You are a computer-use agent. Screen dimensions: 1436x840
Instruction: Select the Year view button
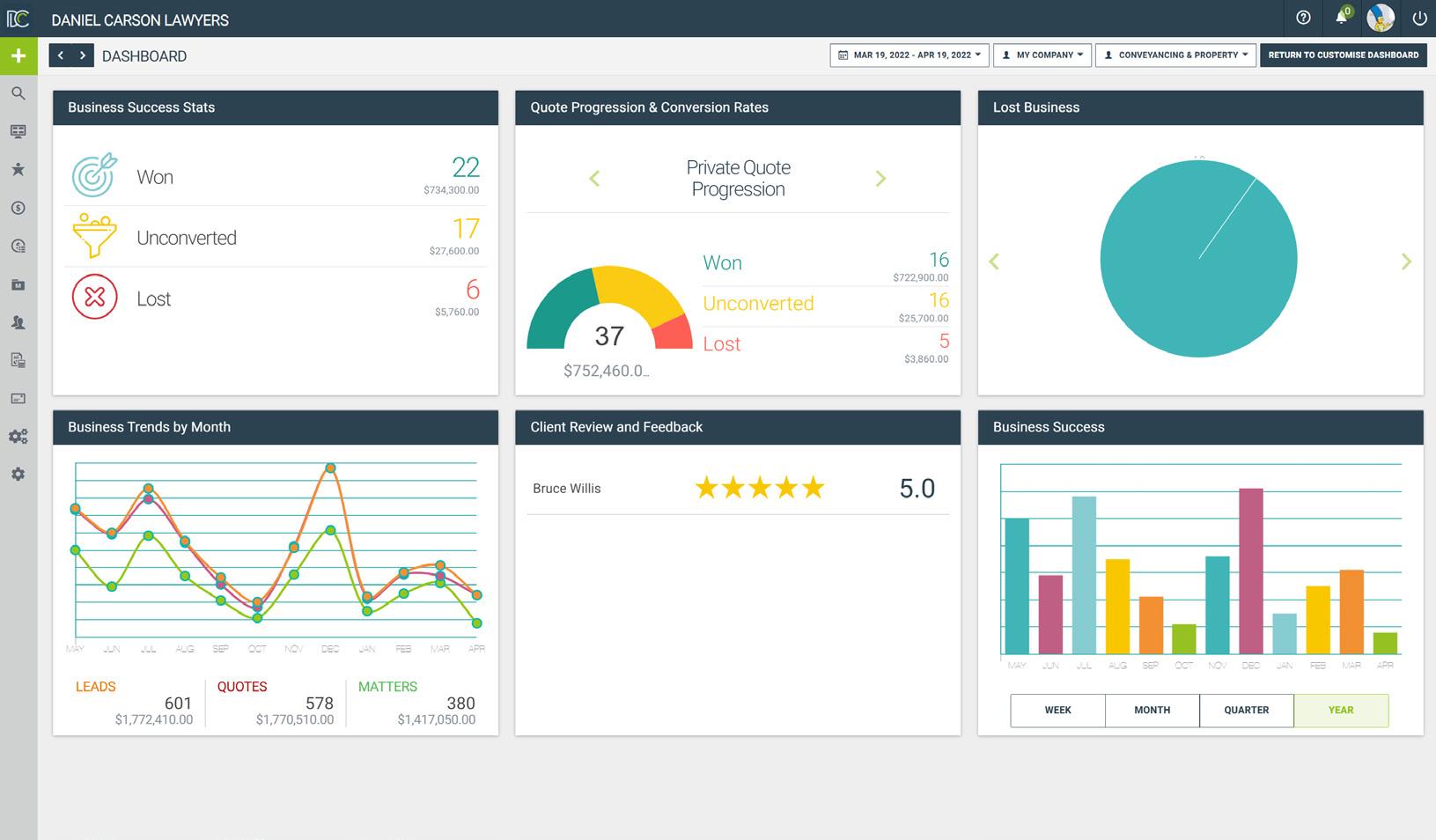tap(1341, 710)
